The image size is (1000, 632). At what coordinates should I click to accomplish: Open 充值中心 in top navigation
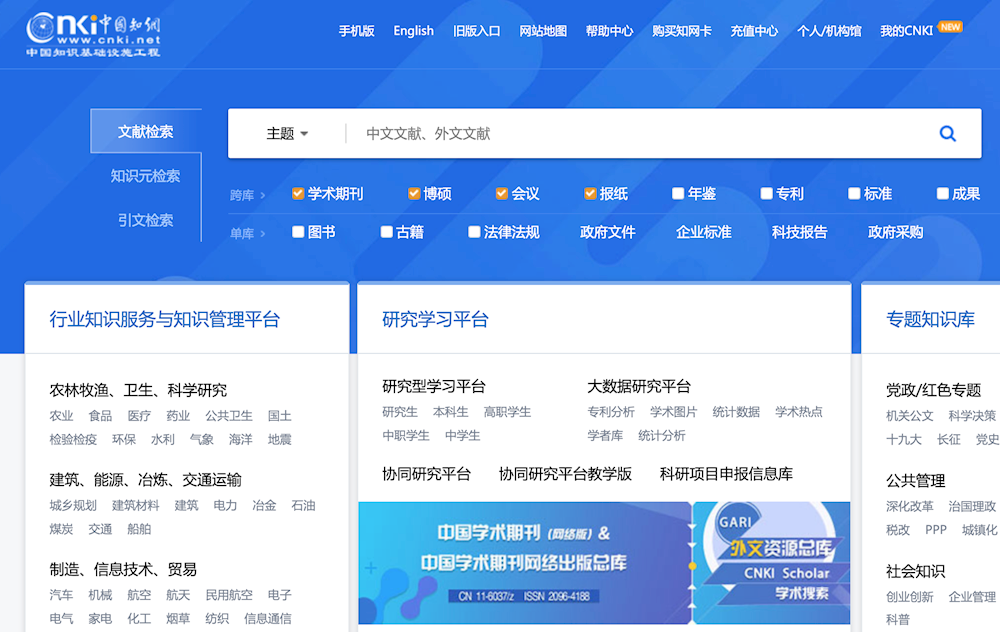[x=754, y=31]
